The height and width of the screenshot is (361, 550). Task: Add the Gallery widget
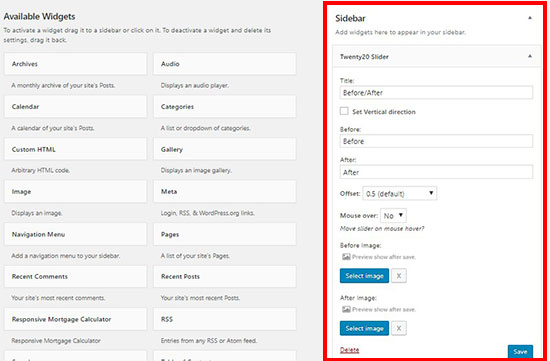[x=224, y=149]
